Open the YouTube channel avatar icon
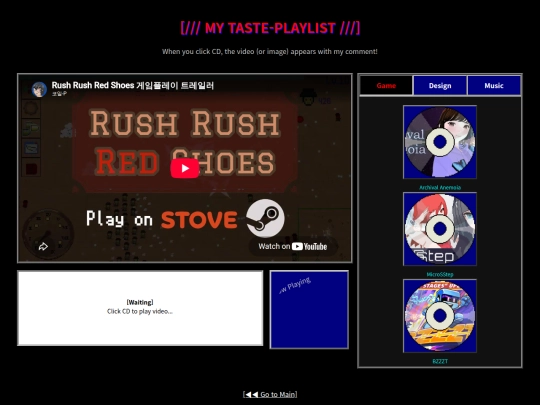Screen dimensions: 540x405 pyautogui.click(x=39, y=90)
